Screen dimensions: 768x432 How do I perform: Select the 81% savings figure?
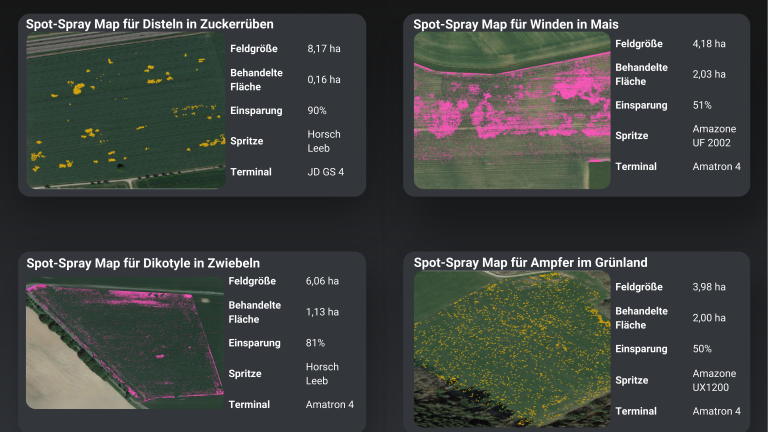point(316,343)
